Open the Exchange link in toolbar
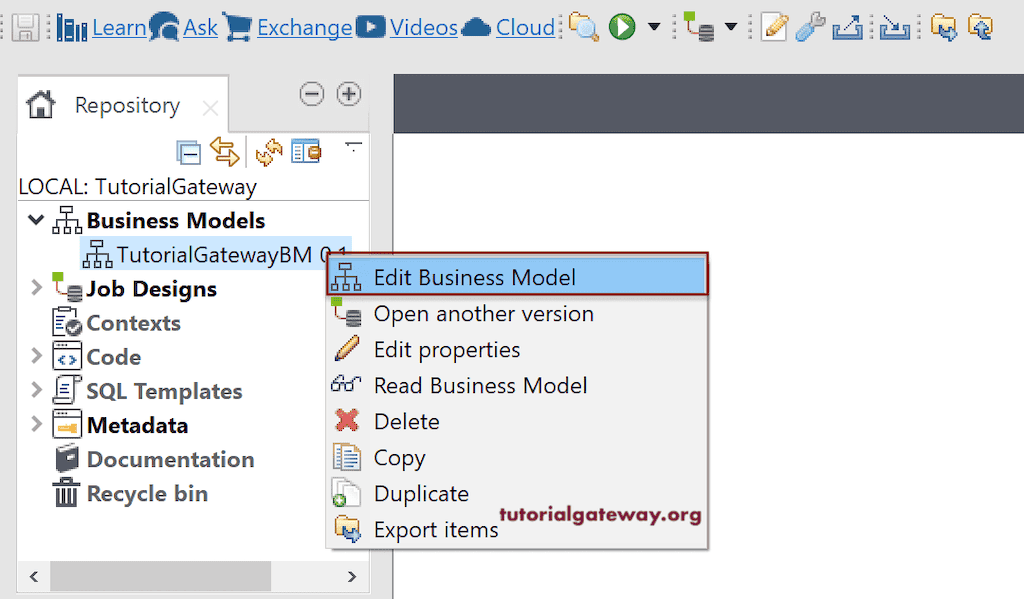 pos(304,27)
